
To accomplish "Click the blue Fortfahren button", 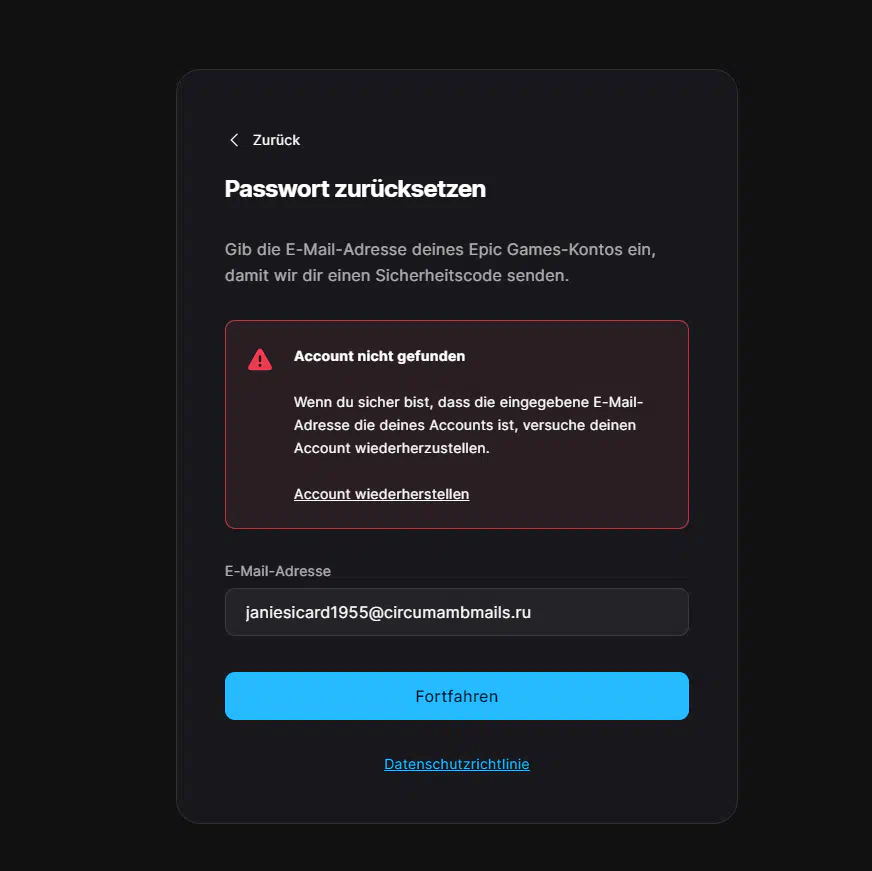I will [457, 696].
